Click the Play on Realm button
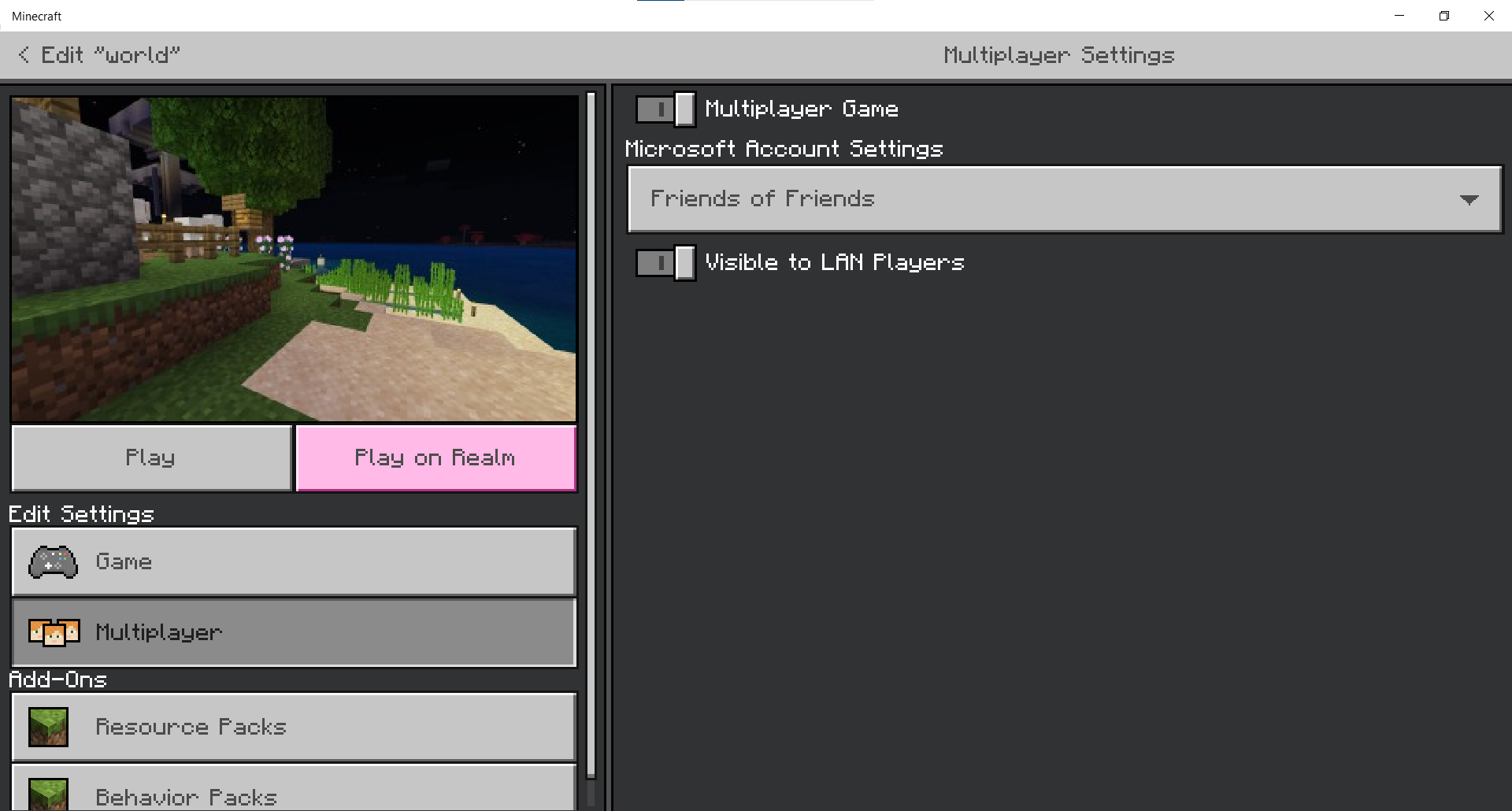Viewport: 1512px width, 811px height. click(x=436, y=458)
